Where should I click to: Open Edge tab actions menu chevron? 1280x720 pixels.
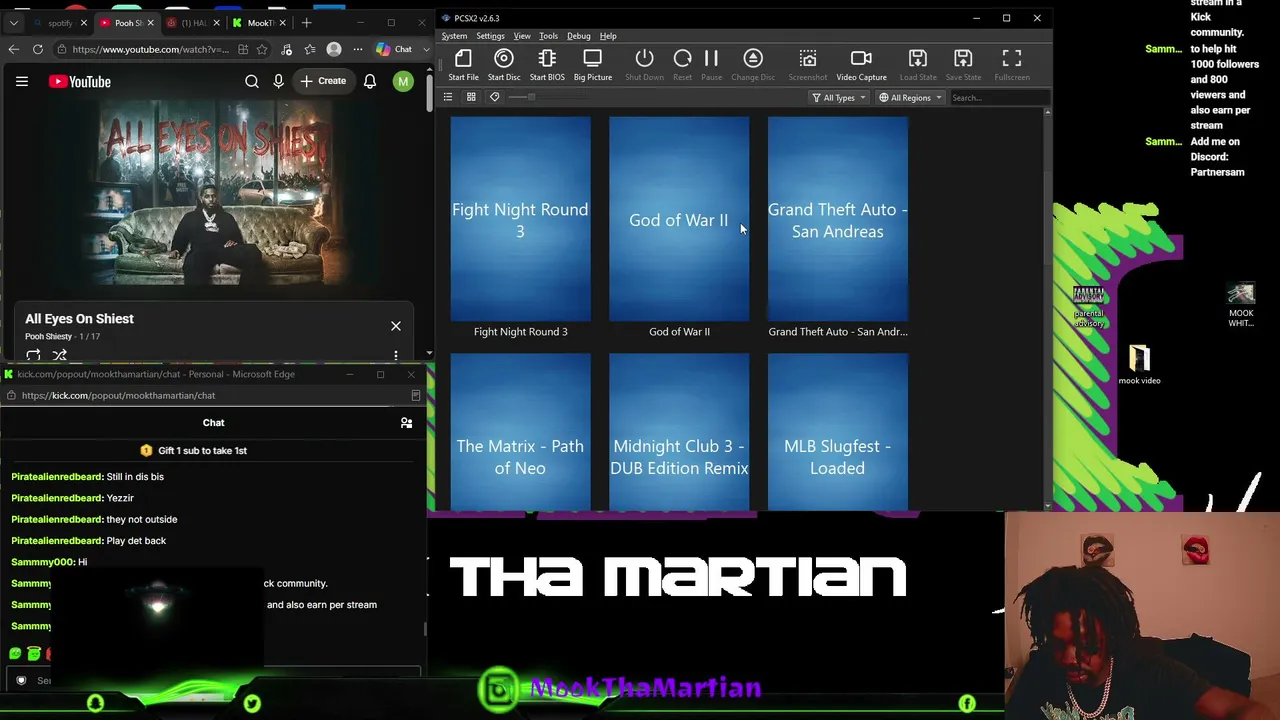pyautogui.click(x=13, y=22)
